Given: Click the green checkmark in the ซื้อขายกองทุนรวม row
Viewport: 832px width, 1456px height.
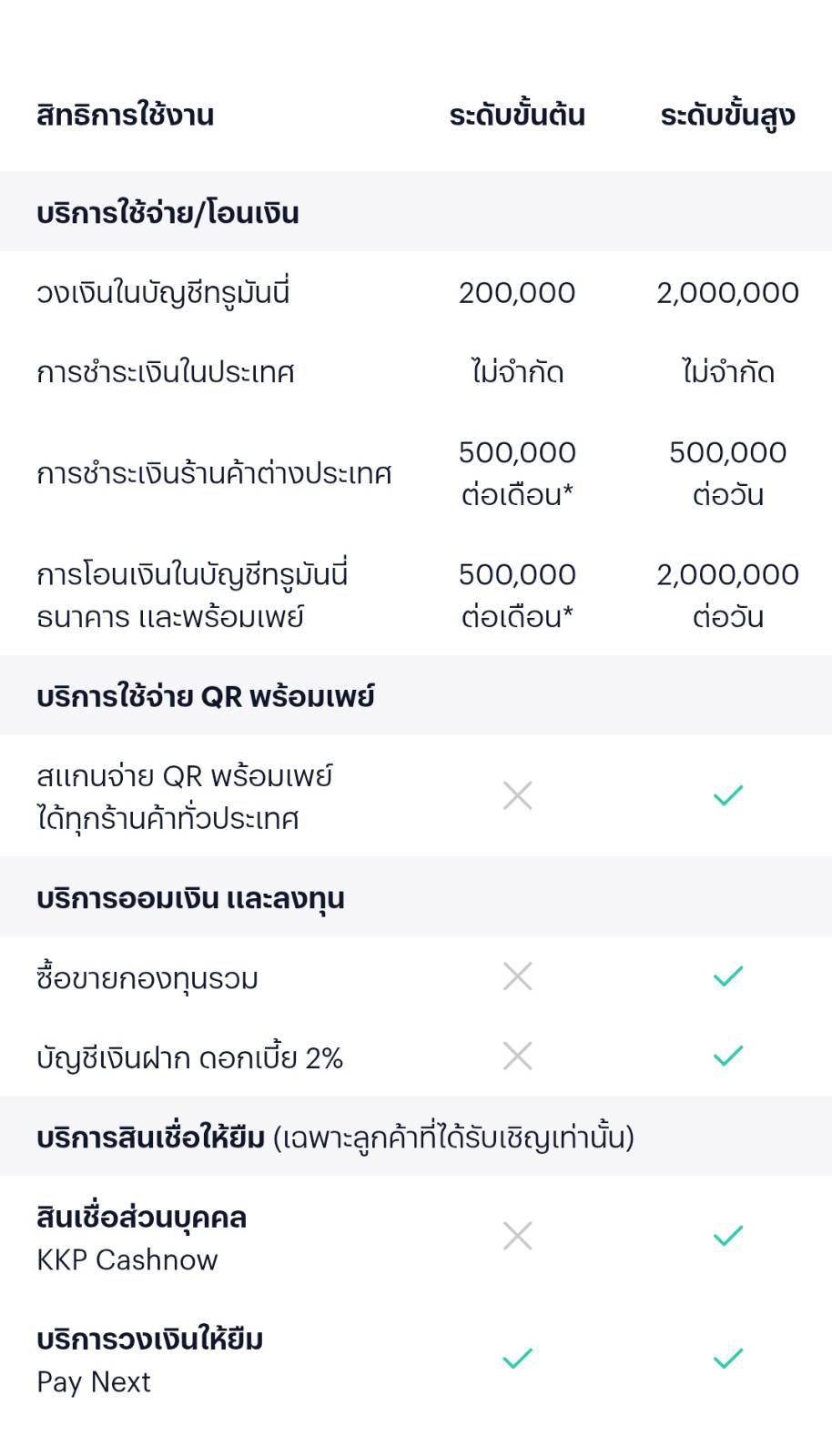Looking at the screenshot, I should (x=728, y=976).
